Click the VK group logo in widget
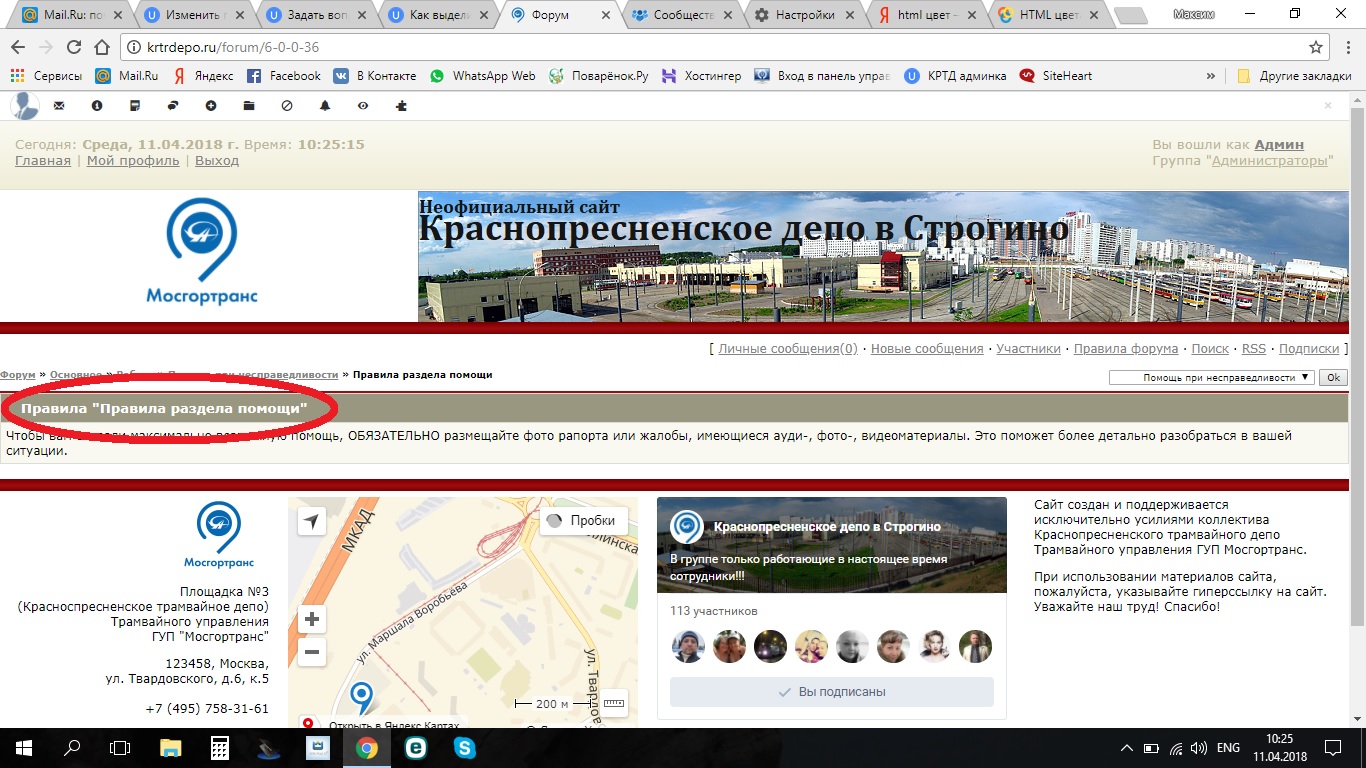Viewport: 1366px width, 768px height. click(686, 527)
